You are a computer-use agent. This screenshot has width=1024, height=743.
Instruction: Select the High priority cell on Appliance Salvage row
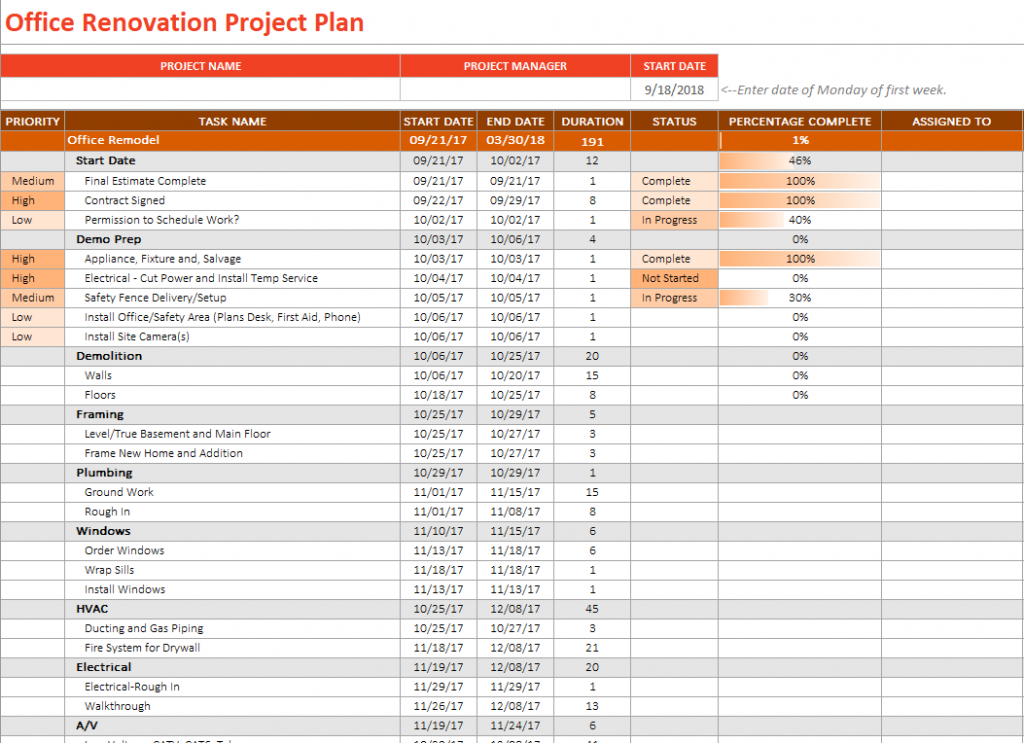click(31, 258)
